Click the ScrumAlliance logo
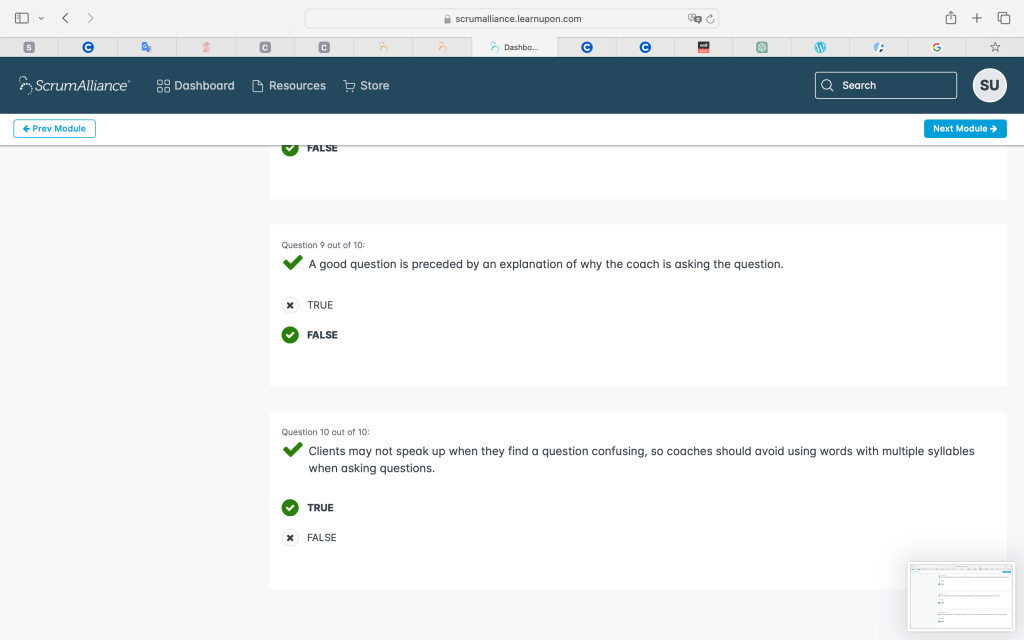The height and width of the screenshot is (640, 1024). click(x=74, y=86)
